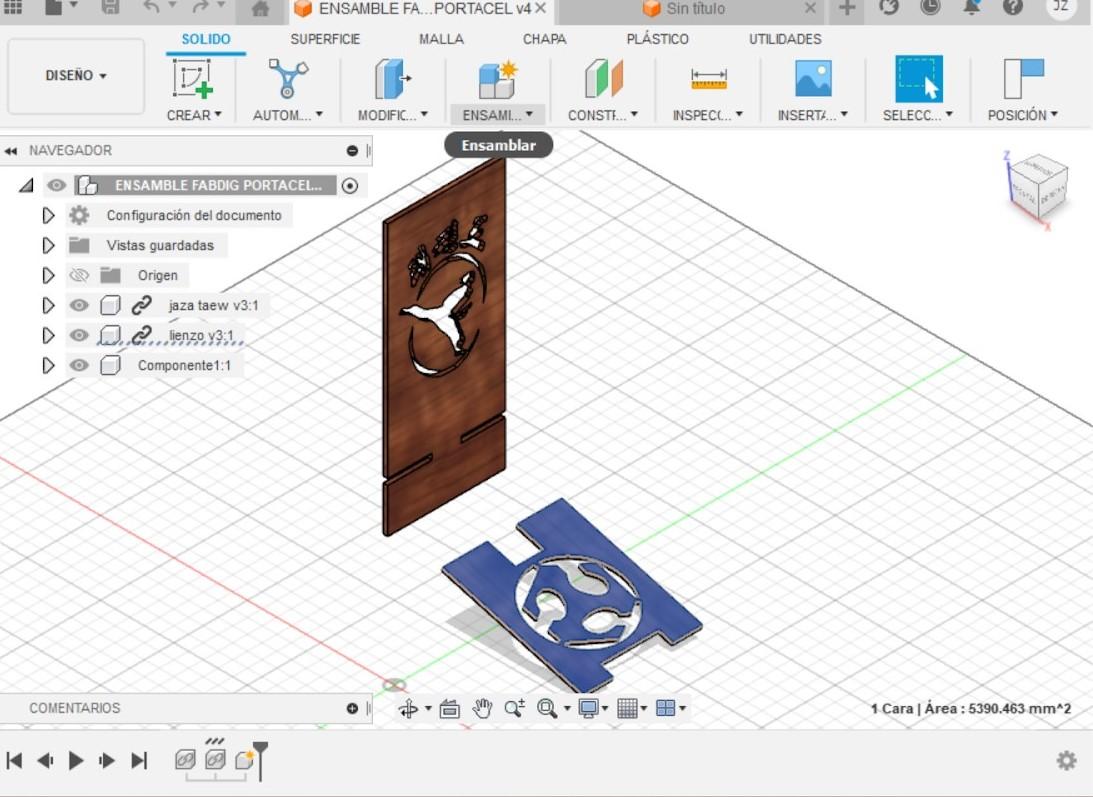Click the Zoom Window magnifier icon

(x=547, y=709)
